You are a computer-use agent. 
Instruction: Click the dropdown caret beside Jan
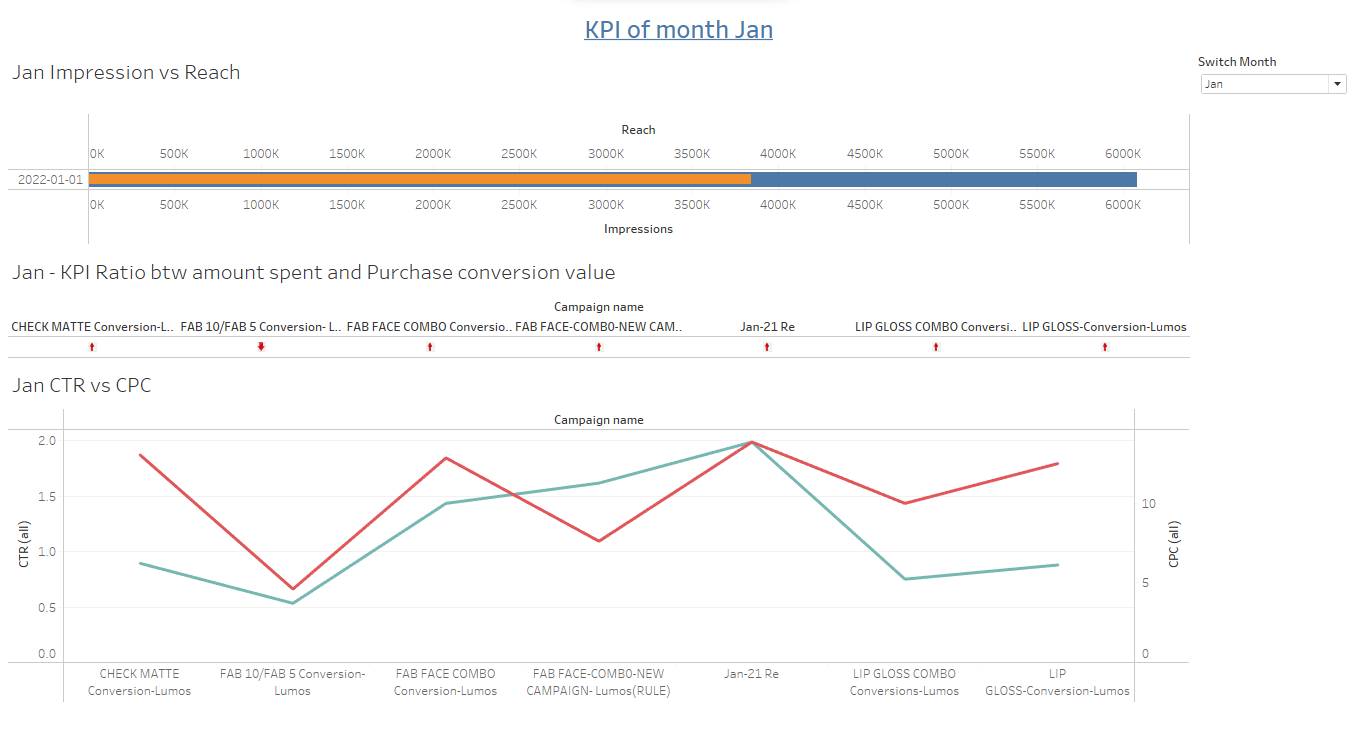[x=1338, y=84]
